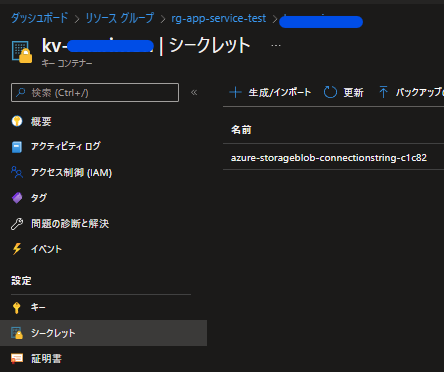The image size is (444, 372).
Task: Open the ダッシュボード breadcrumb link
Action: (40, 18)
